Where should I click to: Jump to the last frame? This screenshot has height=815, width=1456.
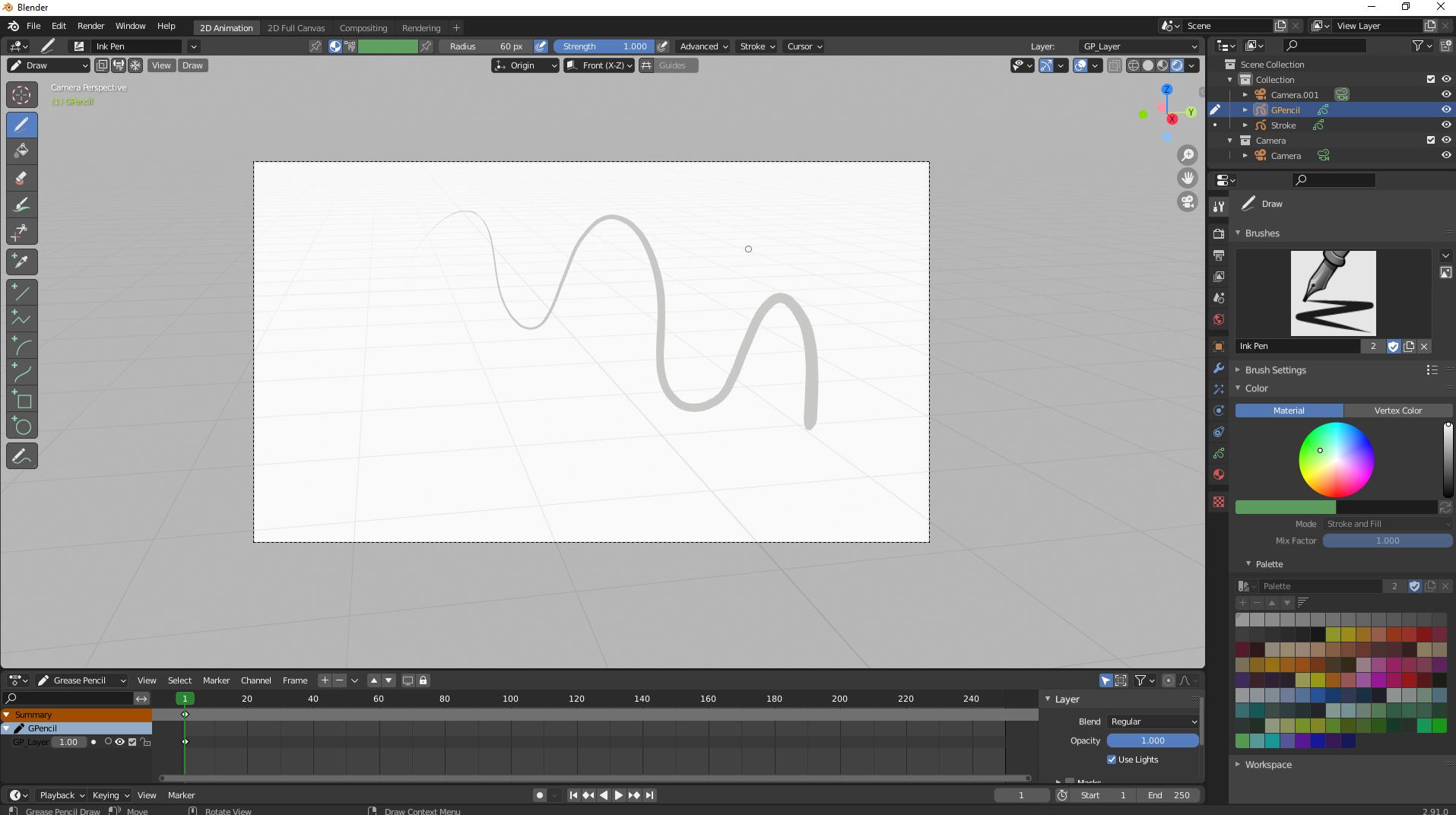click(649, 795)
